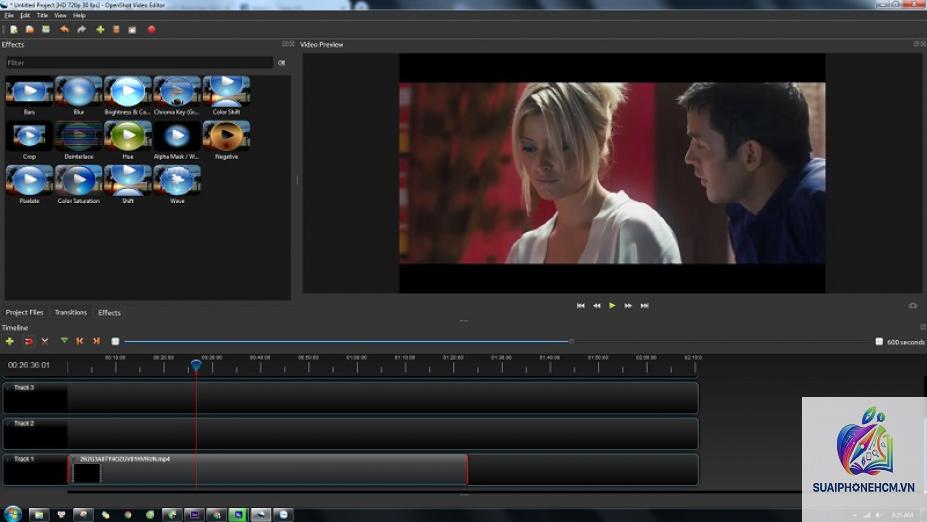The height and width of the screenshot is (522, 927).
Task: Select the Crop effect
Action: (x=29, y=140)
